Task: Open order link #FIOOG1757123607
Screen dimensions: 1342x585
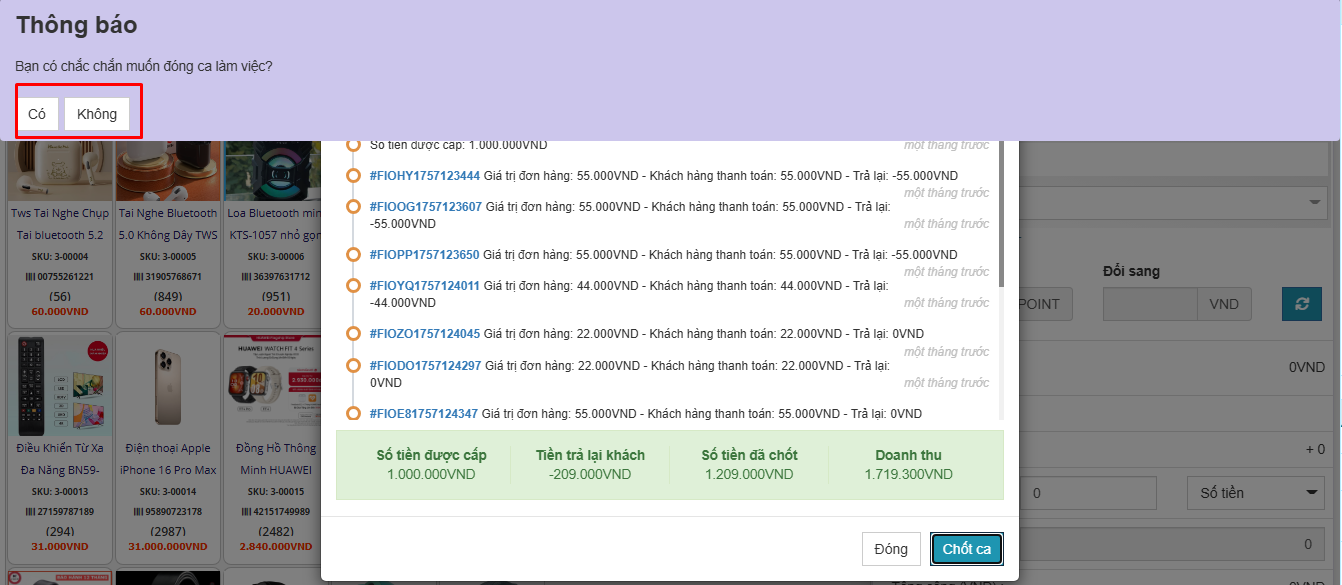Action: [x=425, y=207]
